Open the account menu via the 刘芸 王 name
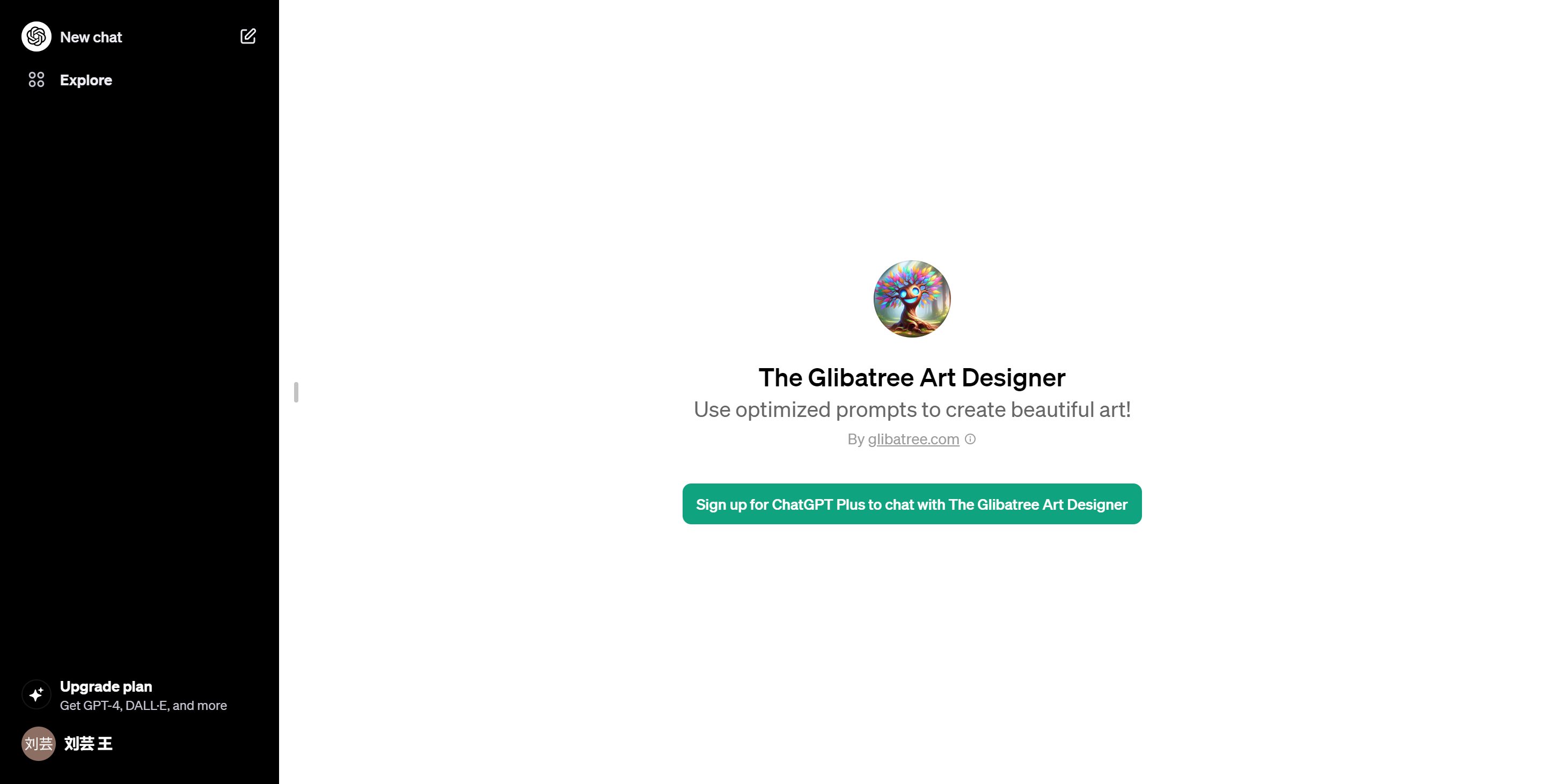The height and width of the screenshot is (784, 1545). point(88,744)
